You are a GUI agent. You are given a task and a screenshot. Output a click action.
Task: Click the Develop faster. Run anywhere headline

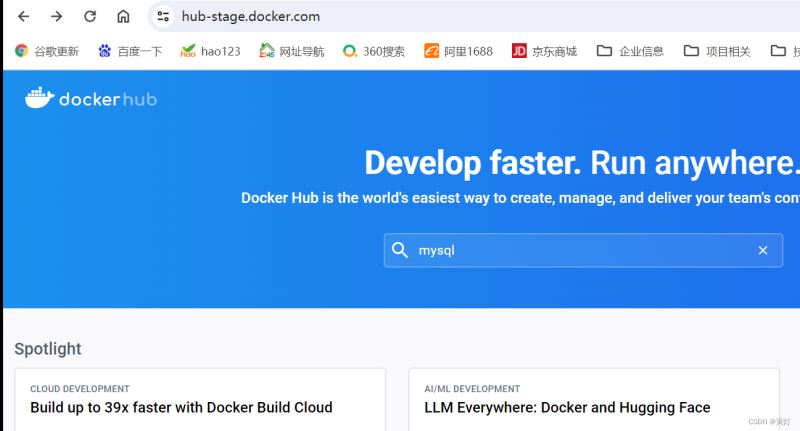tap(582, 163)
